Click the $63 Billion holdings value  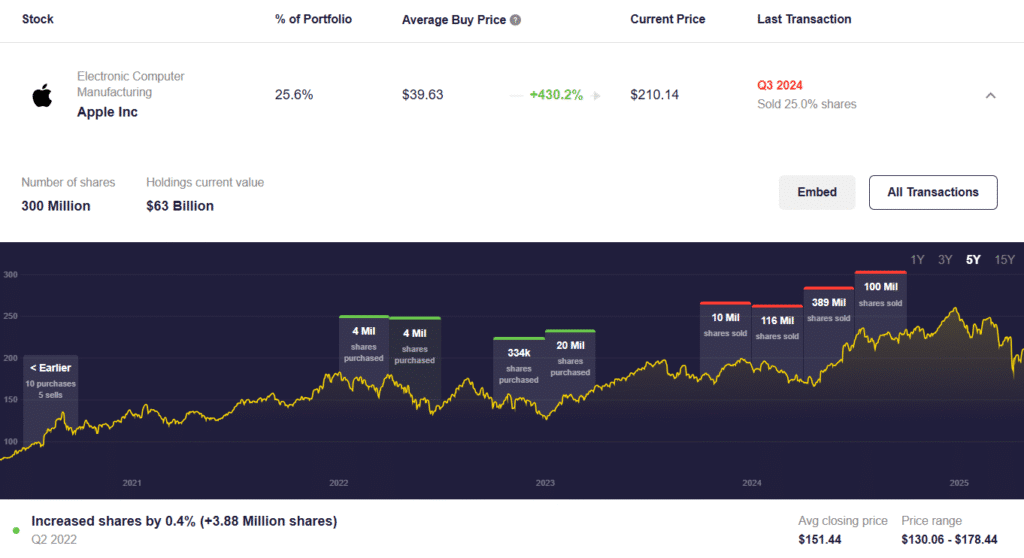click(x=180, y=206)
